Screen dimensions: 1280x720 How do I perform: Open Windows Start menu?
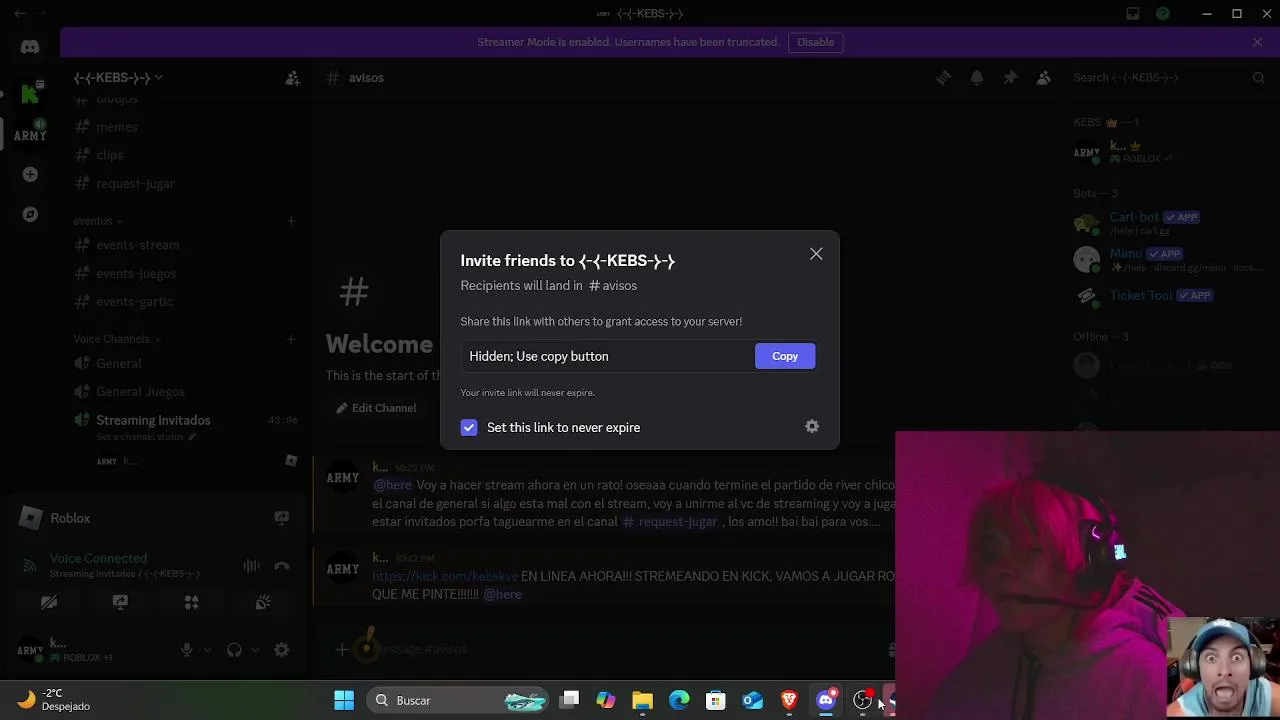click(x=344, y=700)
